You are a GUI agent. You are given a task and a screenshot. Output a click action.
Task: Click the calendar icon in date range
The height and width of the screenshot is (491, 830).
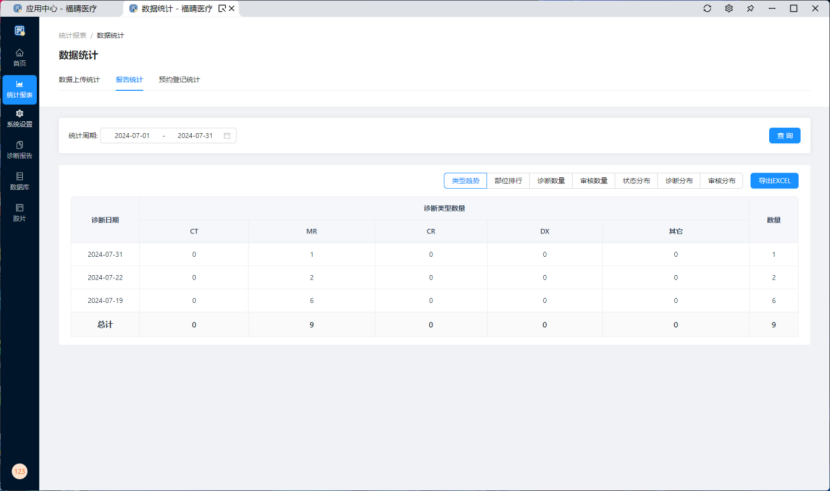click(227, 135)
